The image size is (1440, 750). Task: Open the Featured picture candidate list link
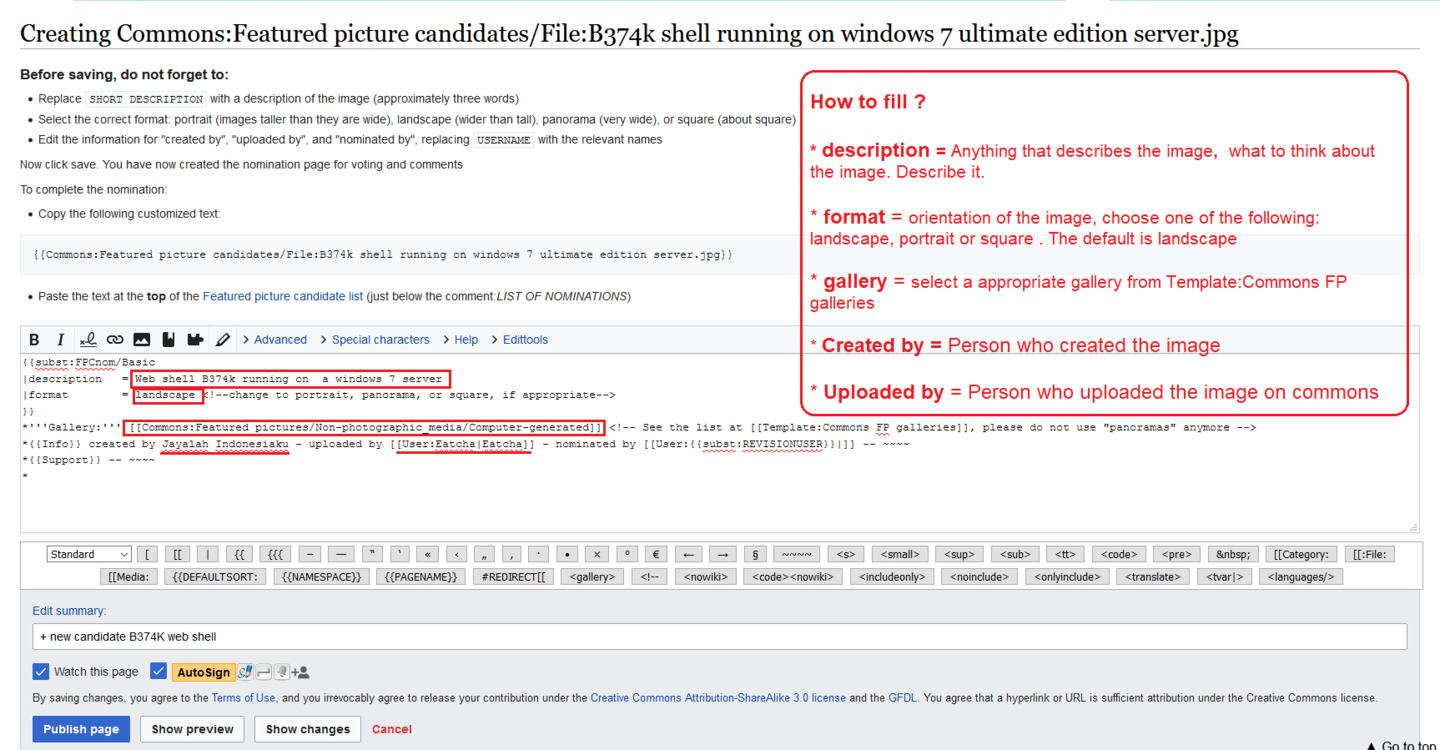click(x=282, y=296)
